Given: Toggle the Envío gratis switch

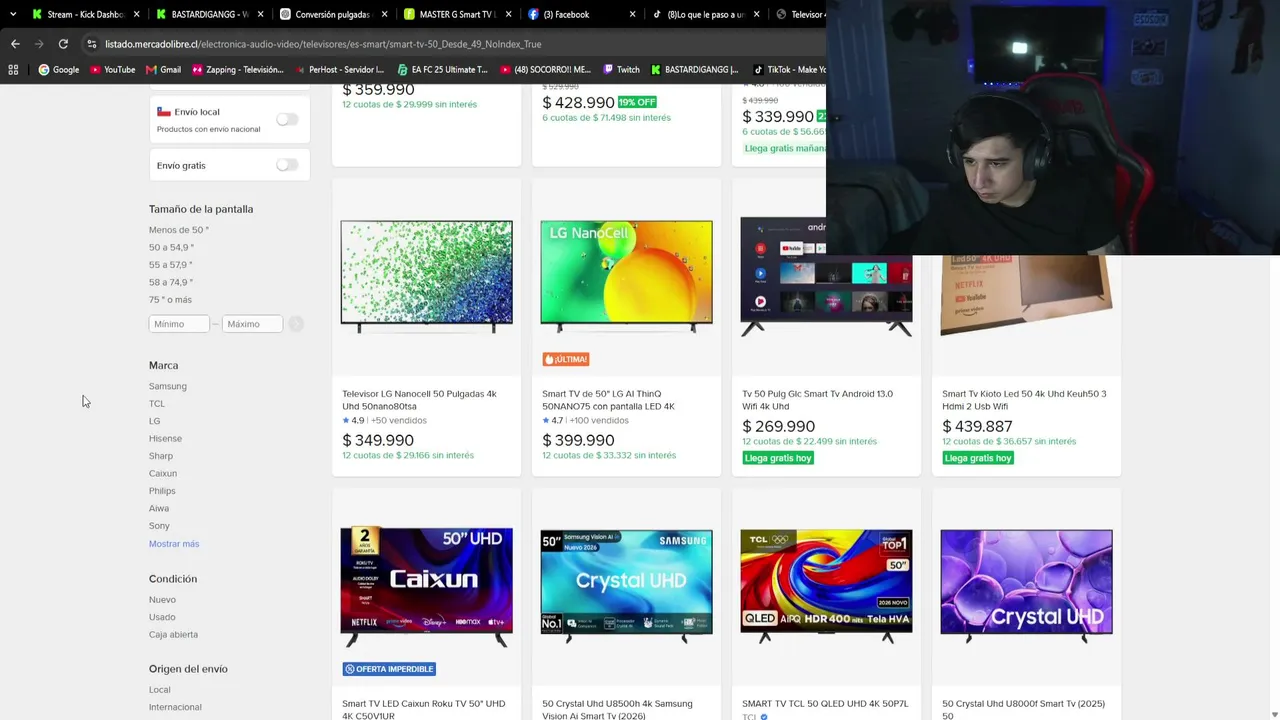Looking at the screenshot, I should pyautogui.click(x=287, y=165).
